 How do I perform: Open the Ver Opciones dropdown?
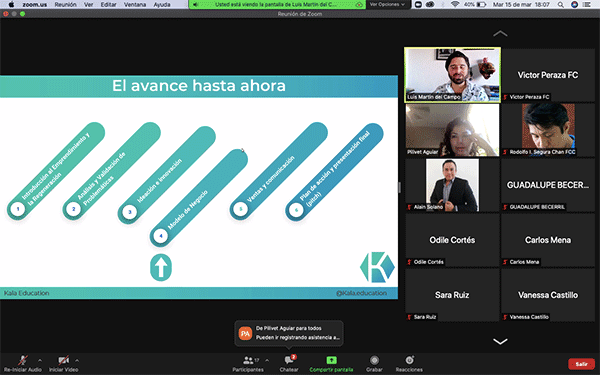(x=387, y=5)
